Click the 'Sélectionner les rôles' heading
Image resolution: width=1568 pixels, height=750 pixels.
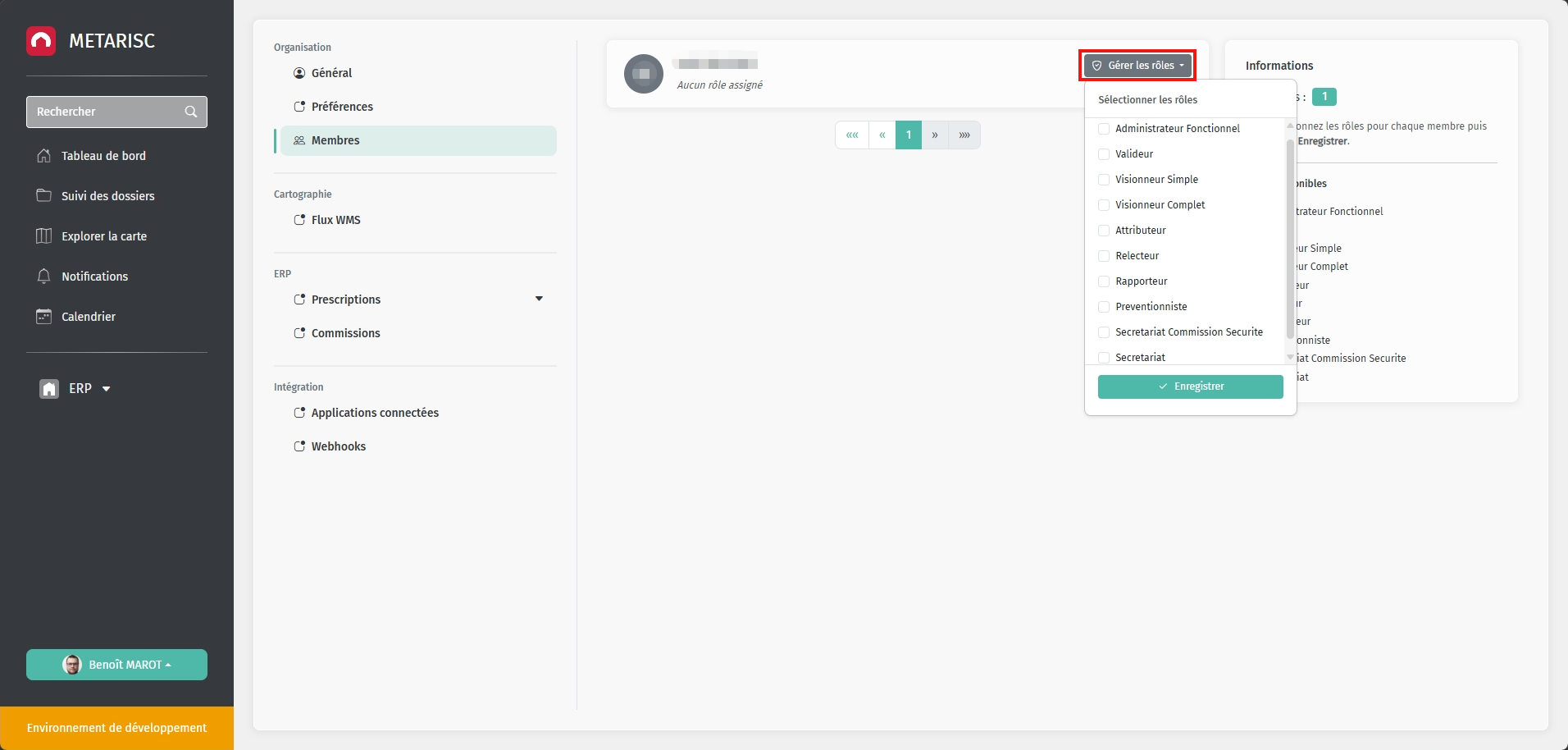[1147, 100]
